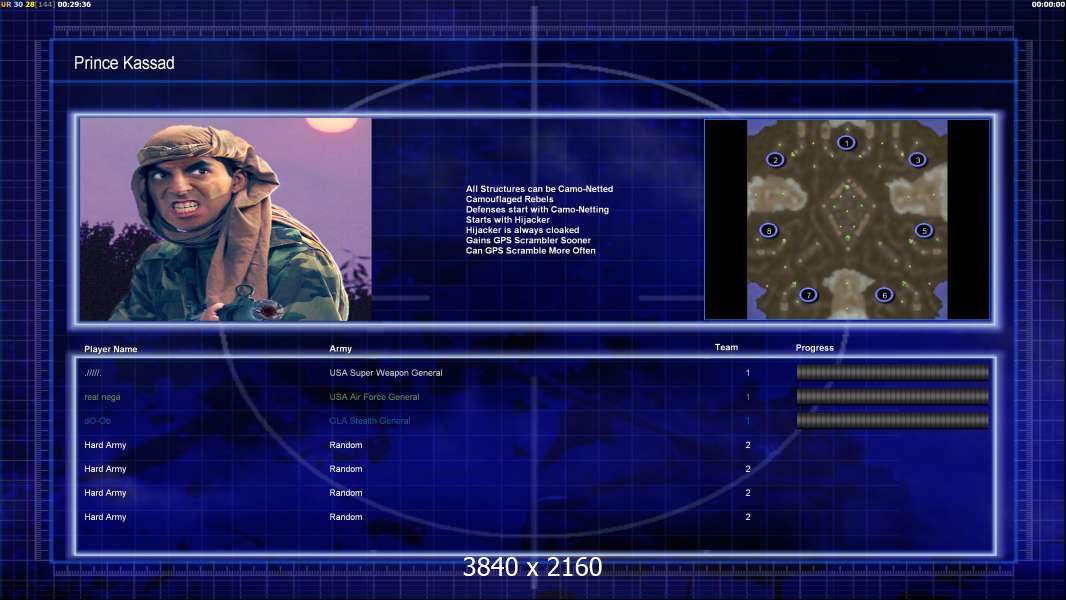Screen dimensions: 1066x600
Task: Select start position 1 on the map
Action: [x=846, y=143]
